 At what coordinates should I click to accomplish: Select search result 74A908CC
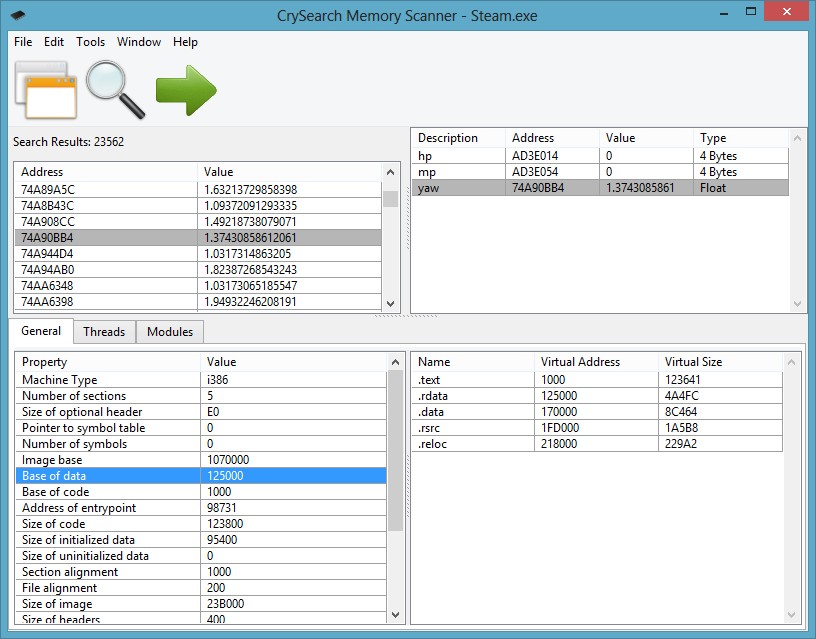[198, 222]
